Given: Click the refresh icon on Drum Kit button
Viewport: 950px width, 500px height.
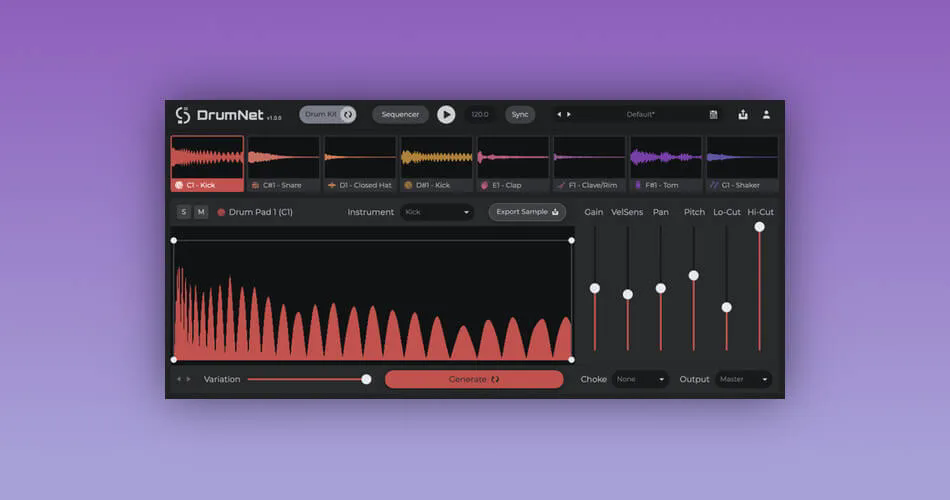Looking at the screenshot, I should [348, 115].
